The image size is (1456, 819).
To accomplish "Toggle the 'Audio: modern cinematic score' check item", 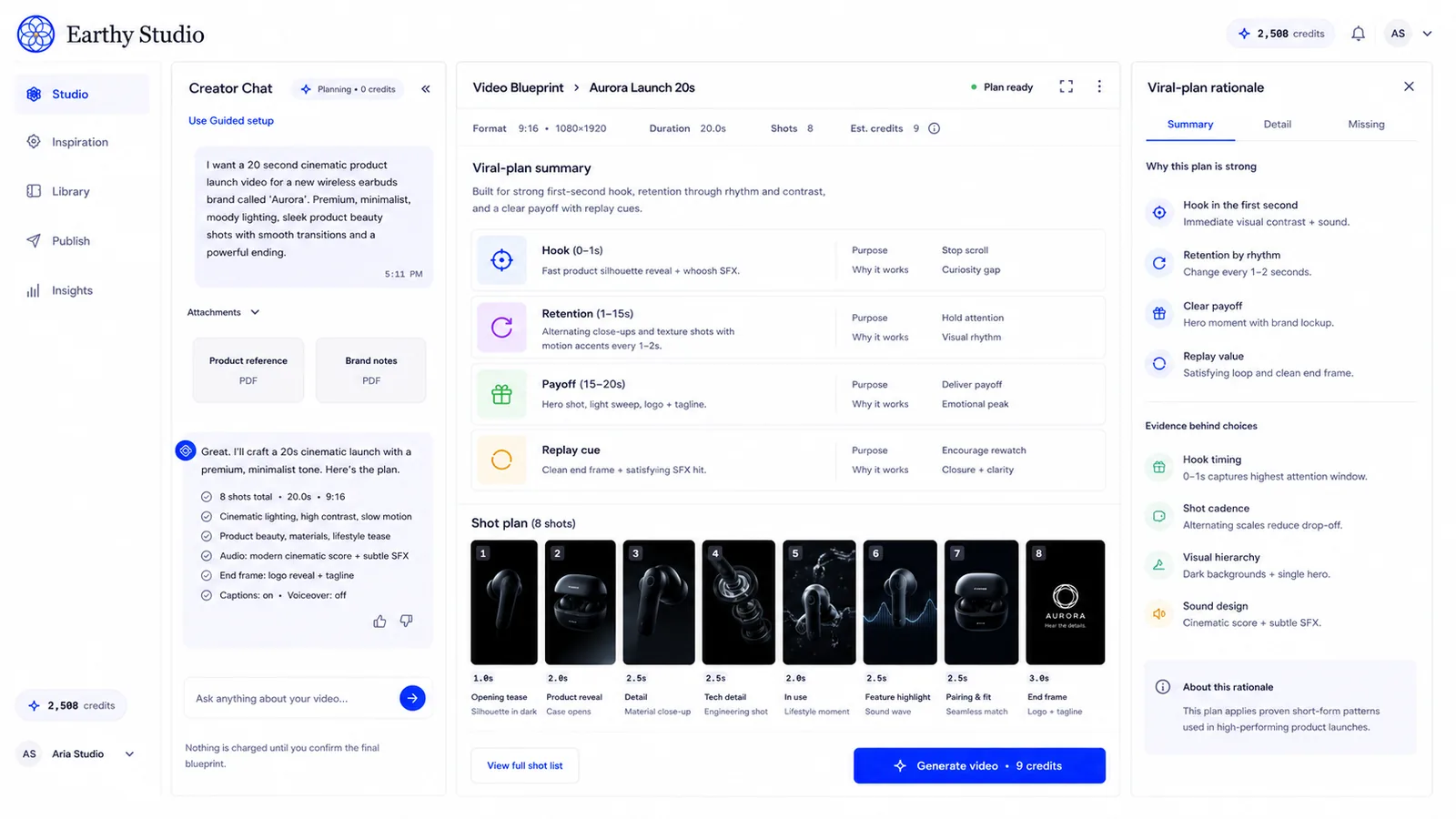I will (x=207, y=556).
